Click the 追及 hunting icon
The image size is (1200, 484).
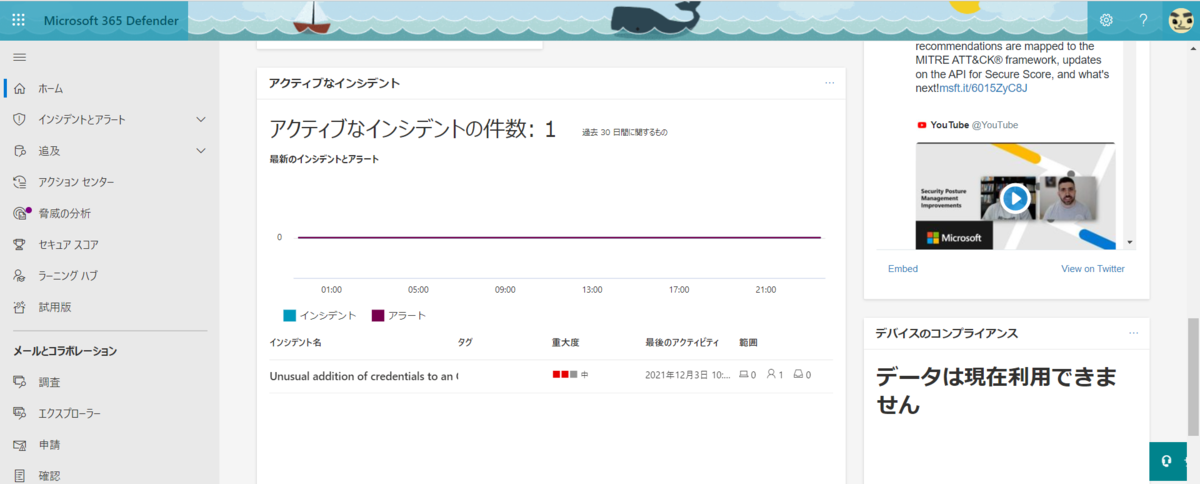(19, 151)
